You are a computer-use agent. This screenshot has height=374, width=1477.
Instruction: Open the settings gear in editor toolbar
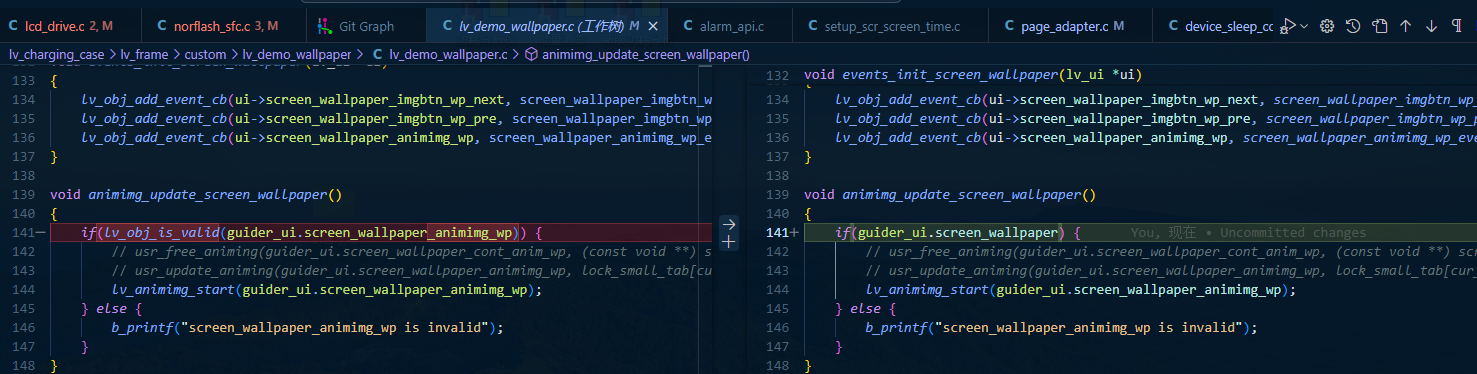point(1327,26)
